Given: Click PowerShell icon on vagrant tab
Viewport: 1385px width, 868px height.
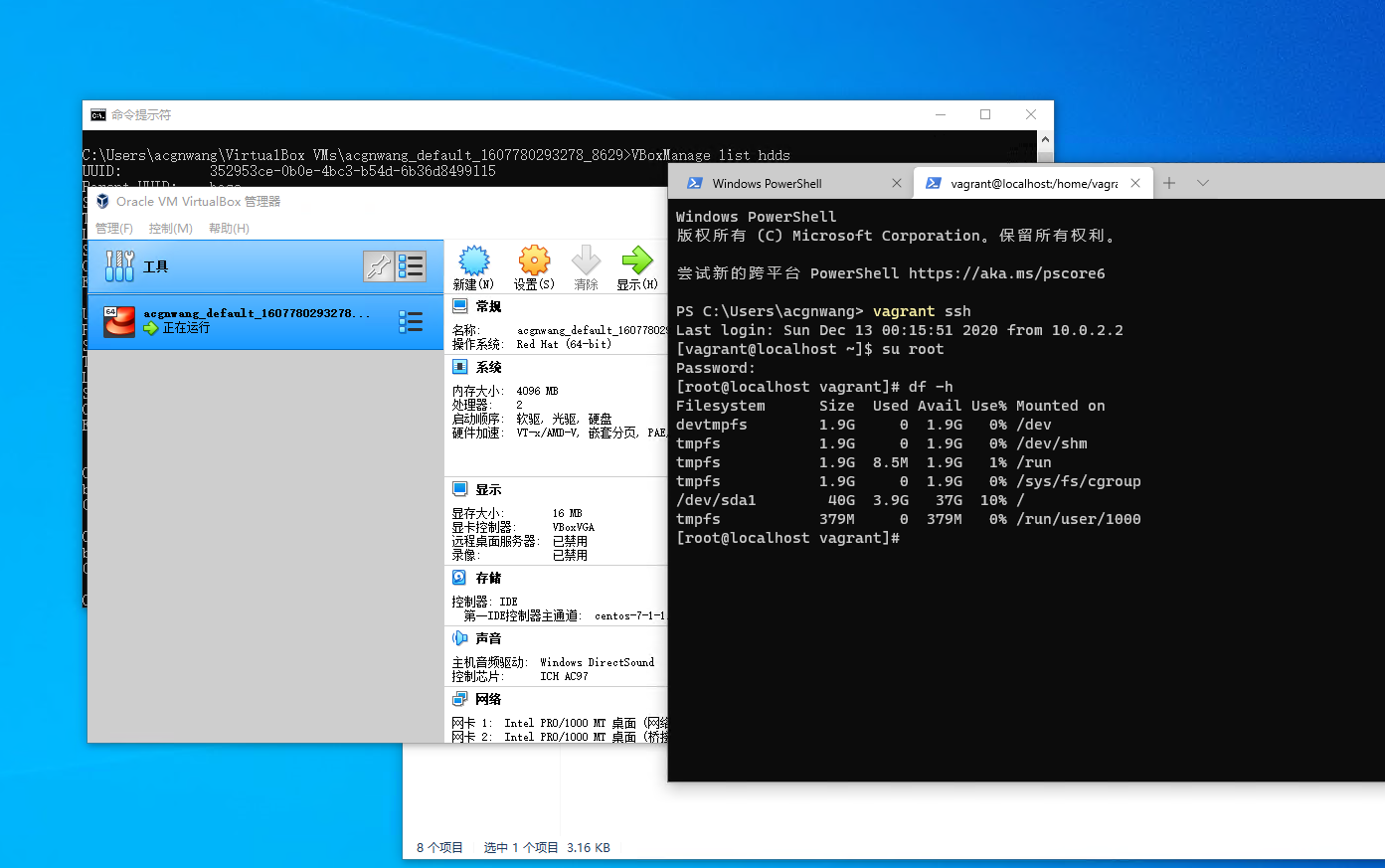Looking at the screenshot, I should tap(934, 183).
